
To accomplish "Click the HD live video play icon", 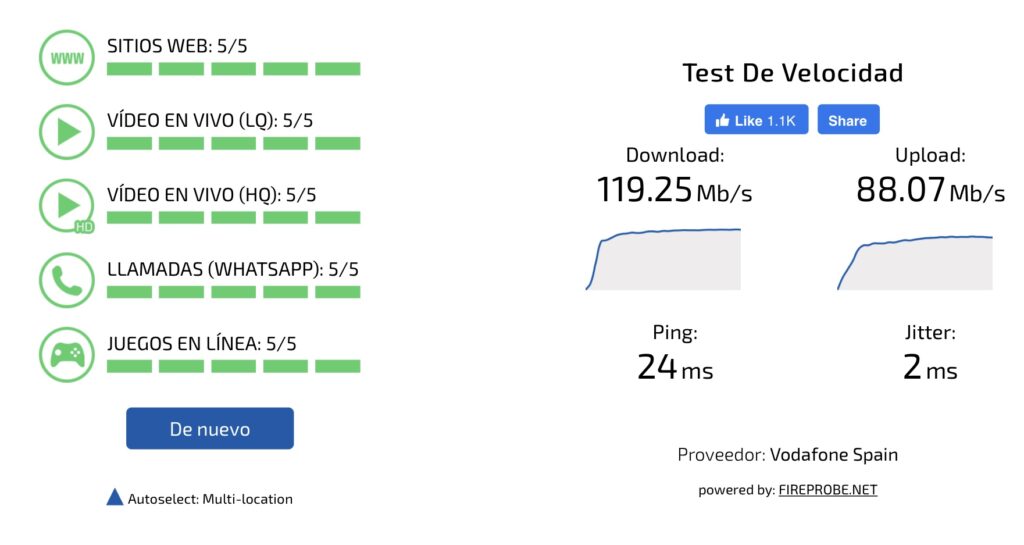I will (67, 206).
